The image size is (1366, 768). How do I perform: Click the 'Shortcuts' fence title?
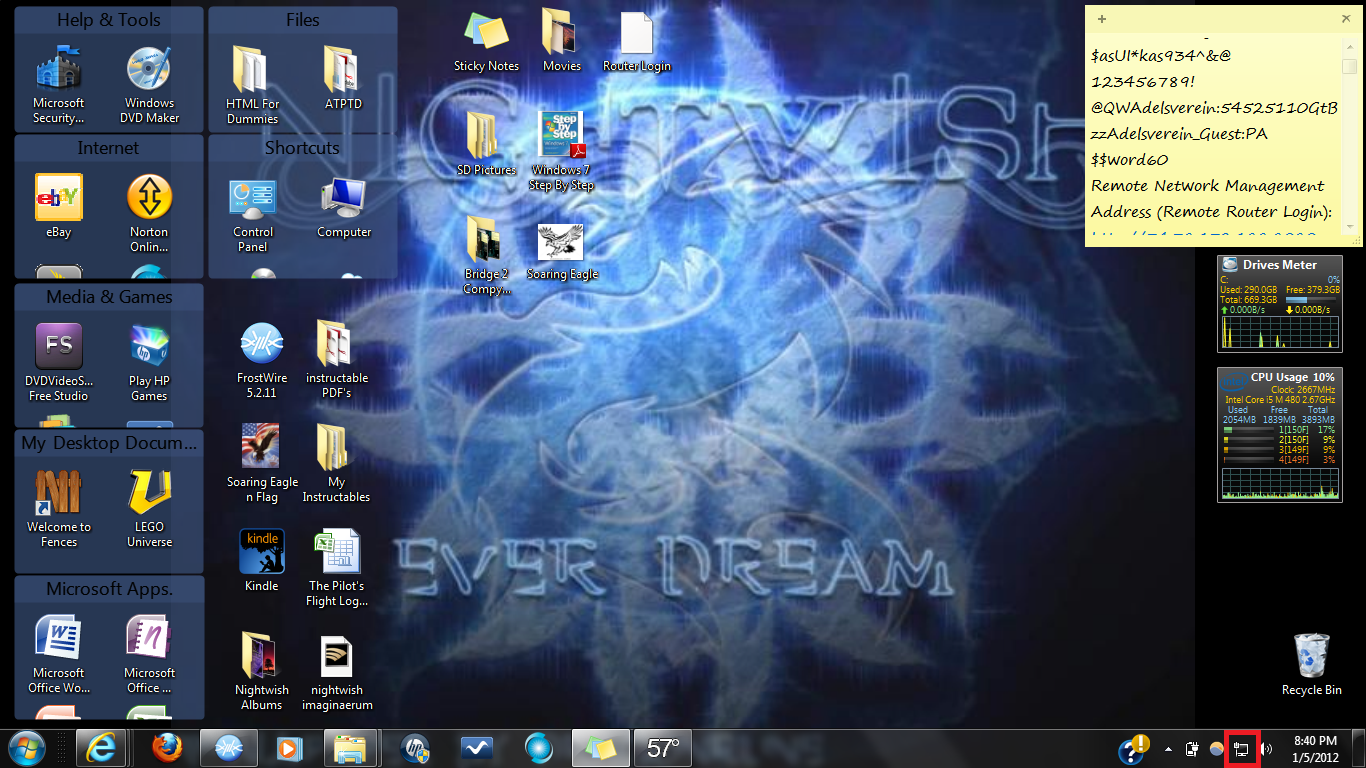coord(302,148)
